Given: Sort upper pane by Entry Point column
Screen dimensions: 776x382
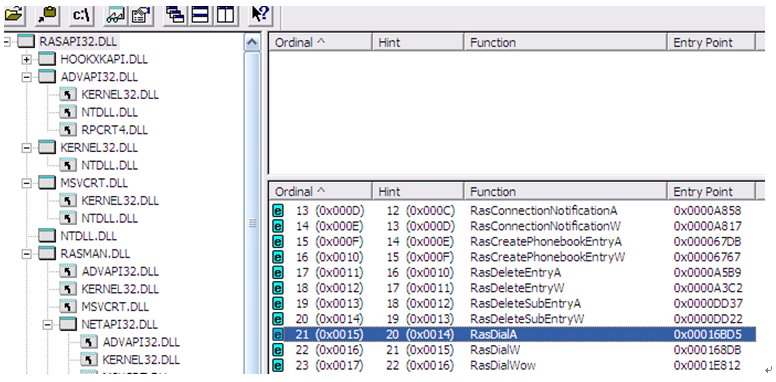Looking at the screenshot, I should [x=711, y=43].
